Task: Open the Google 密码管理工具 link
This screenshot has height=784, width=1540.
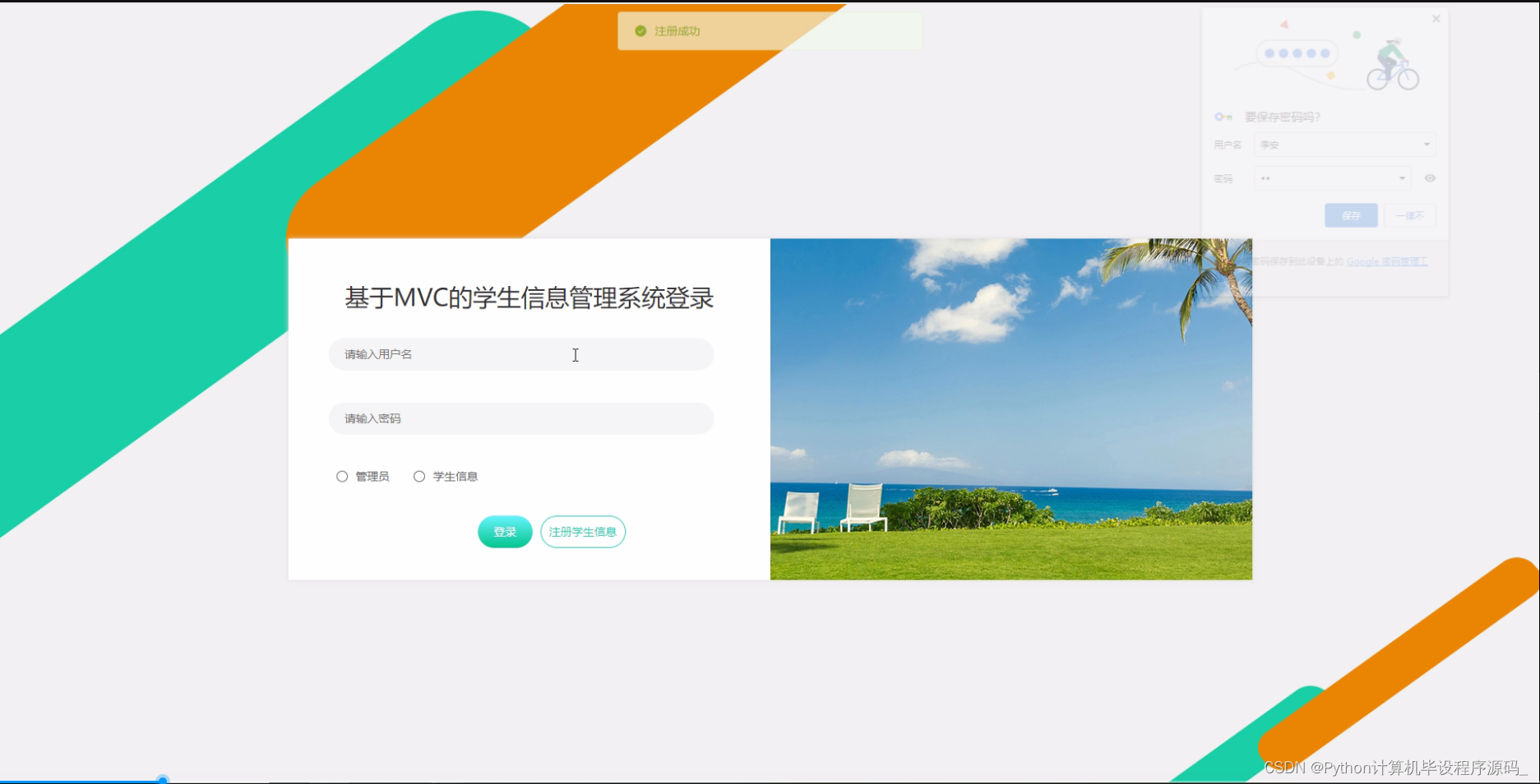Action: point(1389,261)
